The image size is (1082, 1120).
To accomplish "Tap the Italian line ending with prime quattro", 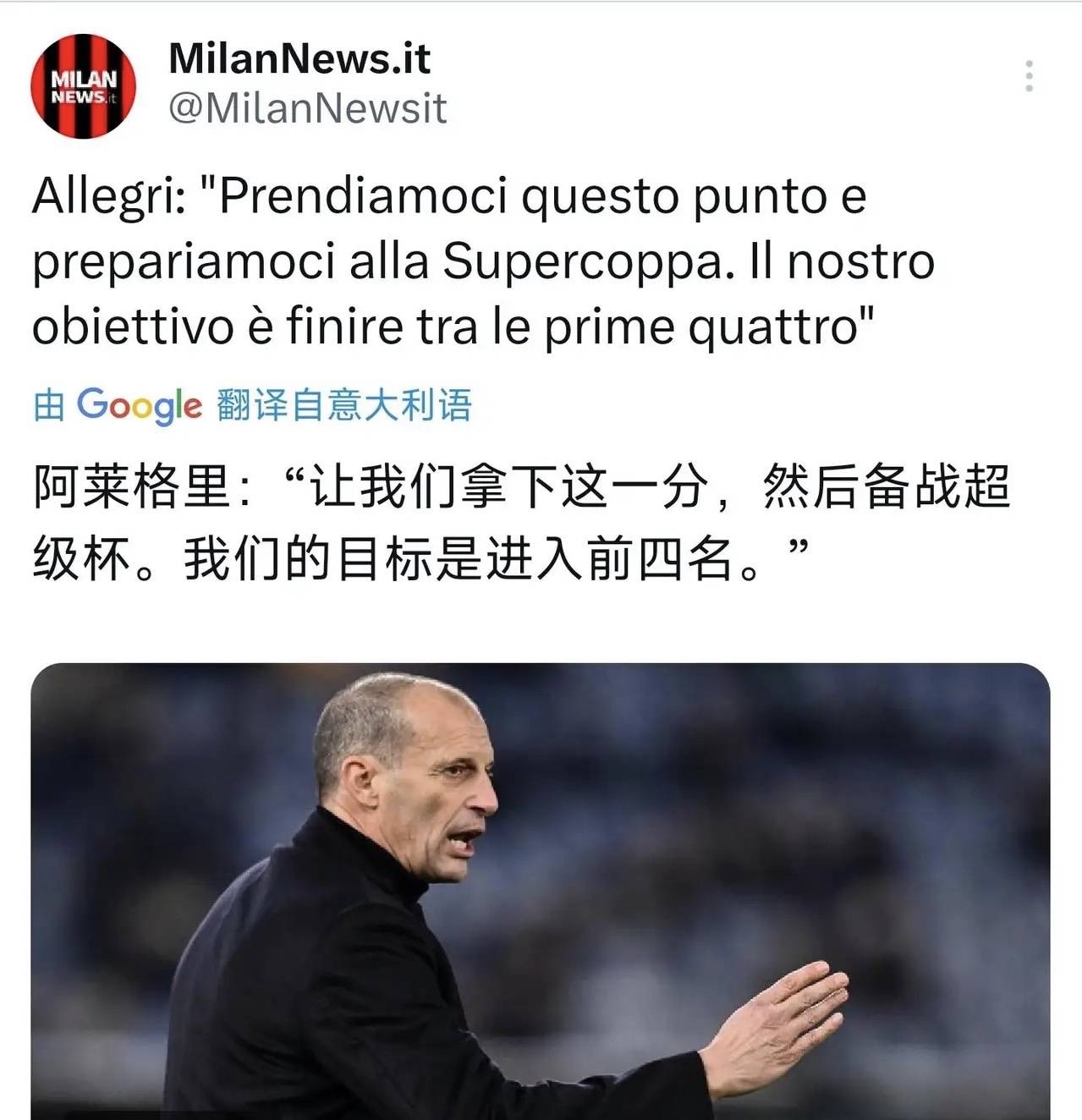I will 453,327.
